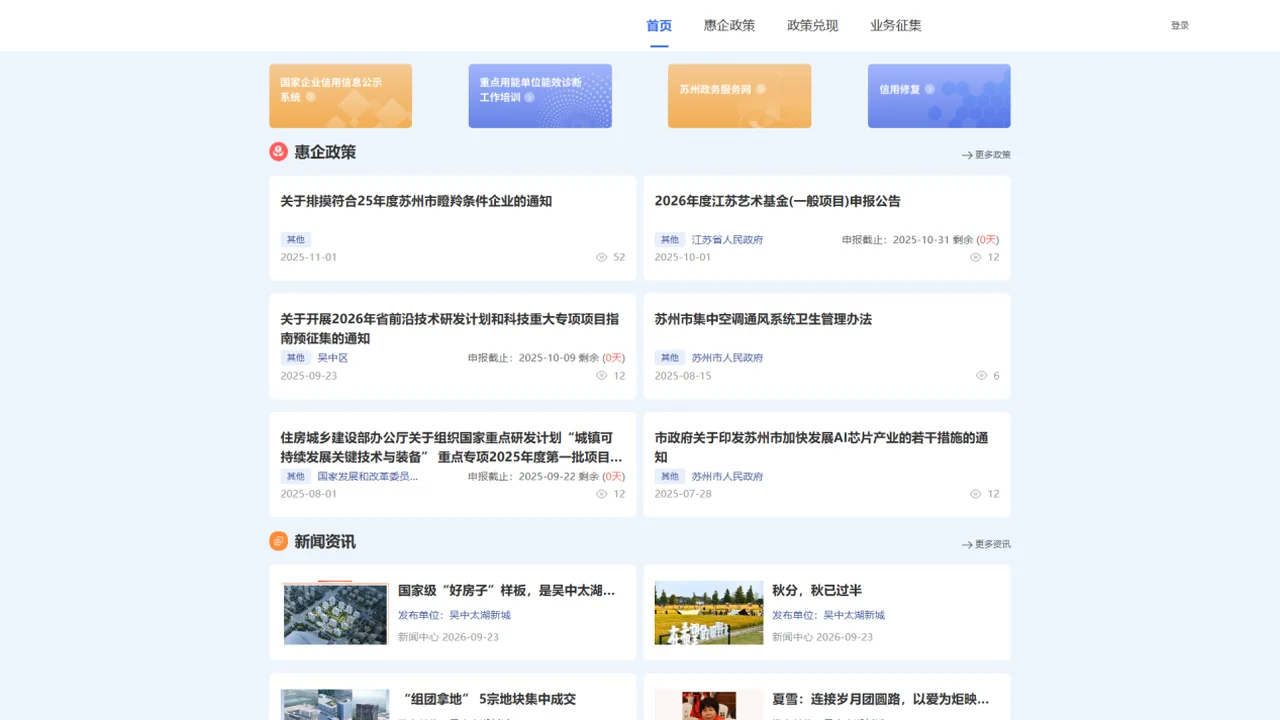Click 苏州市人民政府 on 集中空调 card
The image size is (1280, 720).
[x=727, y=358]
